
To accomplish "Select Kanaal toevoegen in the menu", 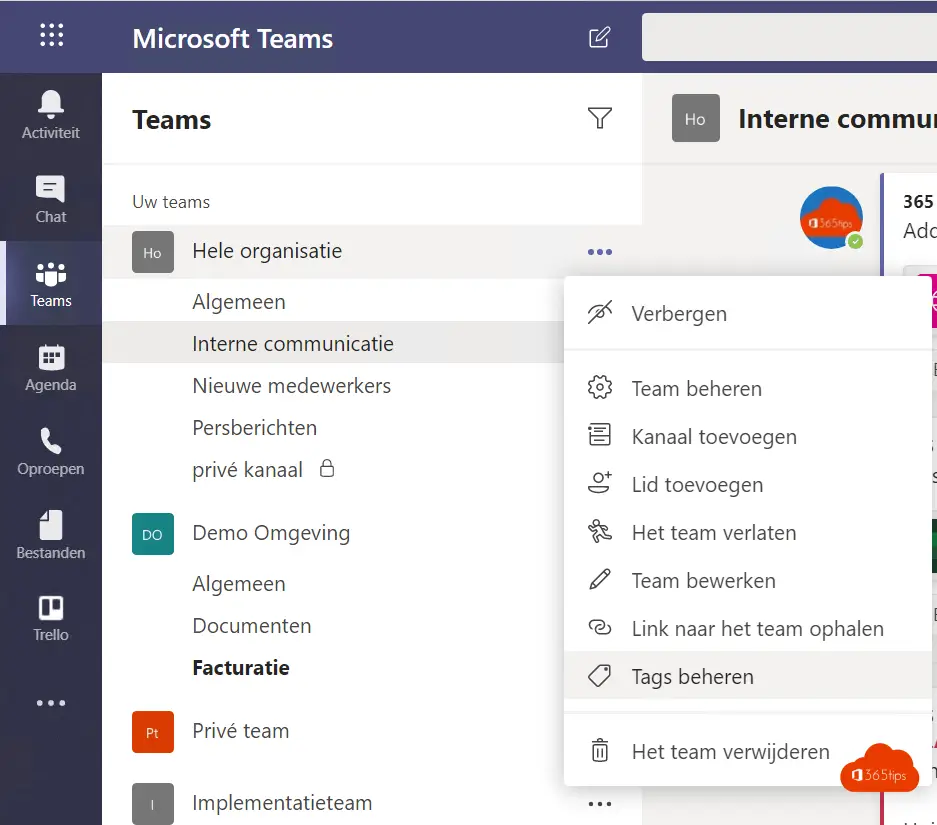I will pyautogui.click(x=713, y=437).
